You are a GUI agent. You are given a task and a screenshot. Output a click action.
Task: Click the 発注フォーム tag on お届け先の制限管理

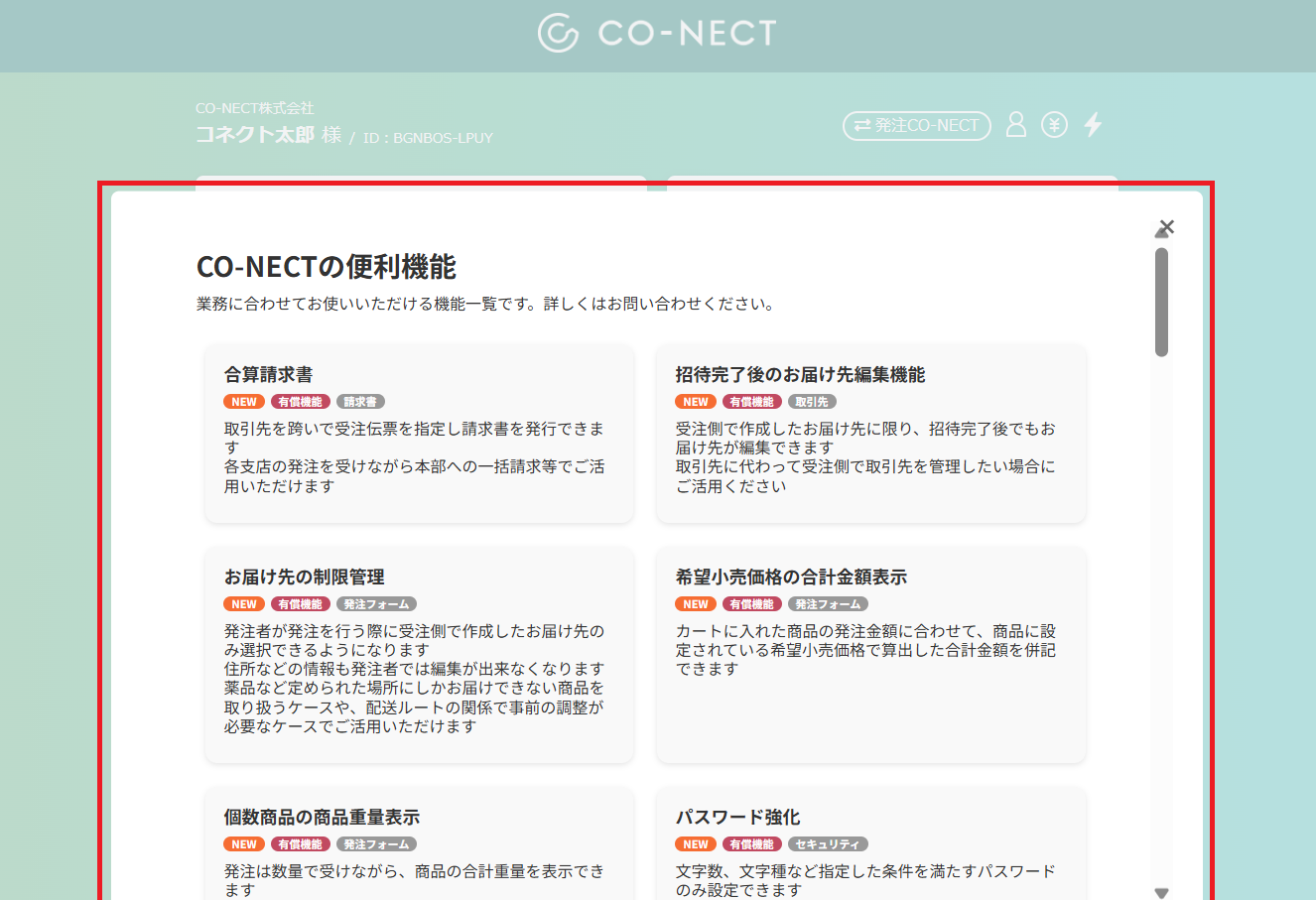[376, 604]
